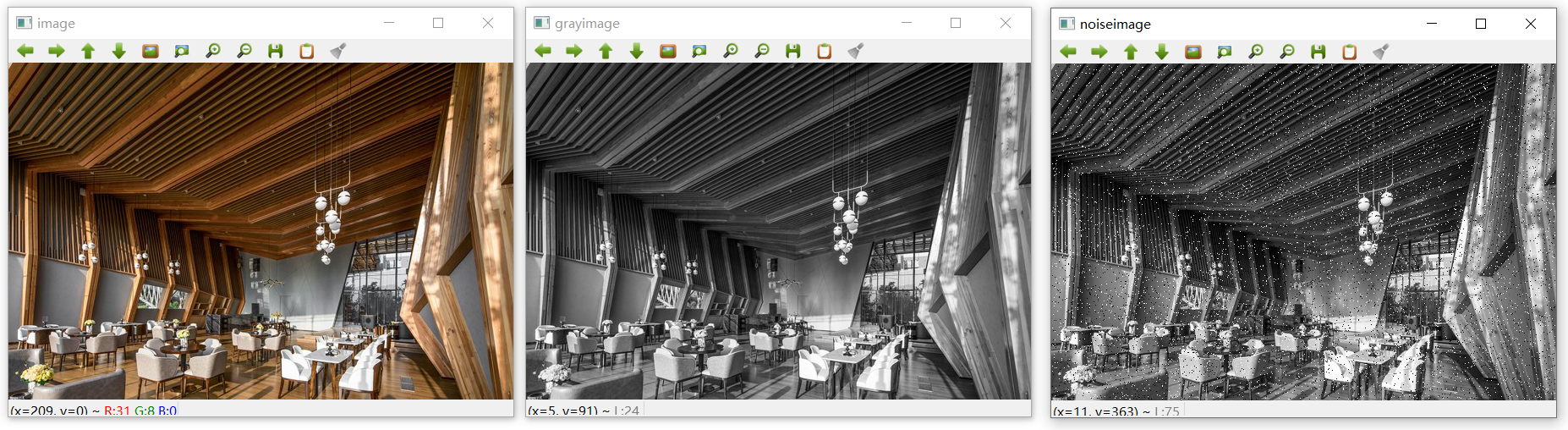Zoom in on the noiseimage window
The height and width of the screenshot is (430, 1568).
tap(1256, 52)
